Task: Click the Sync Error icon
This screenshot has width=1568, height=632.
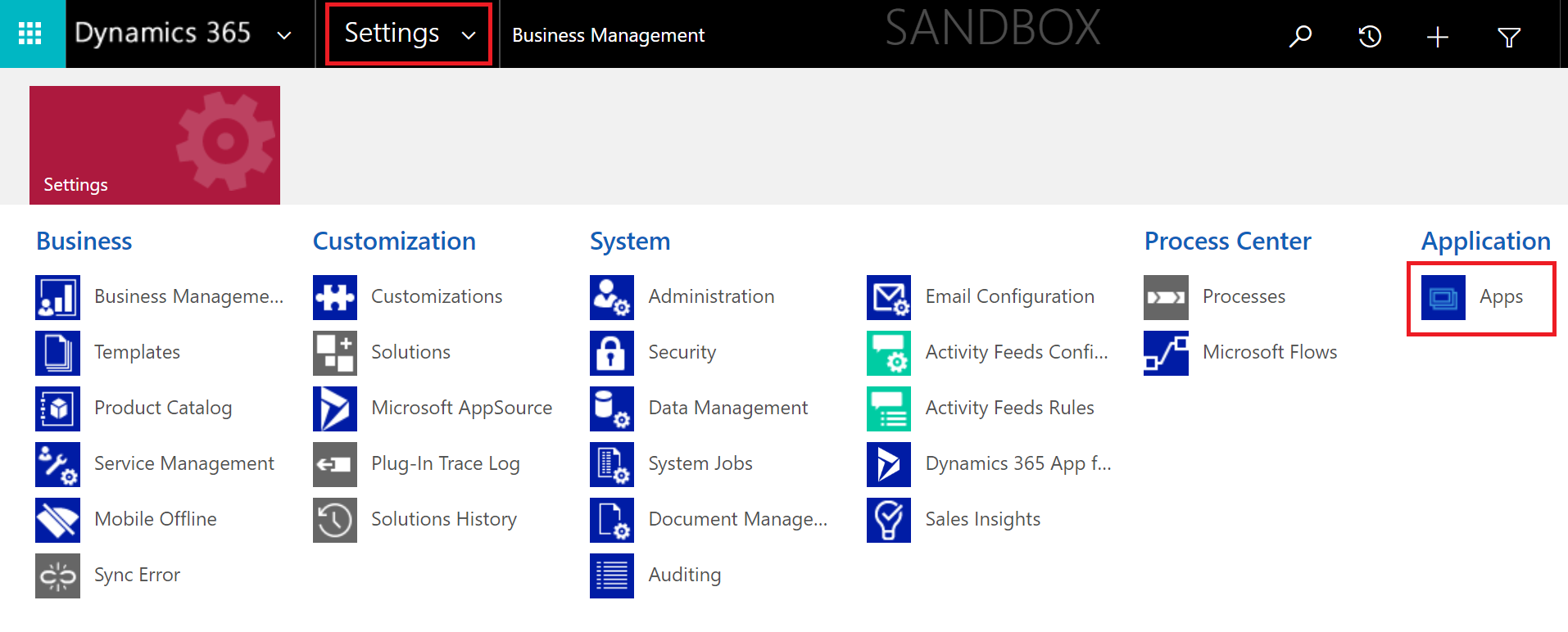Action: (57, 576)
